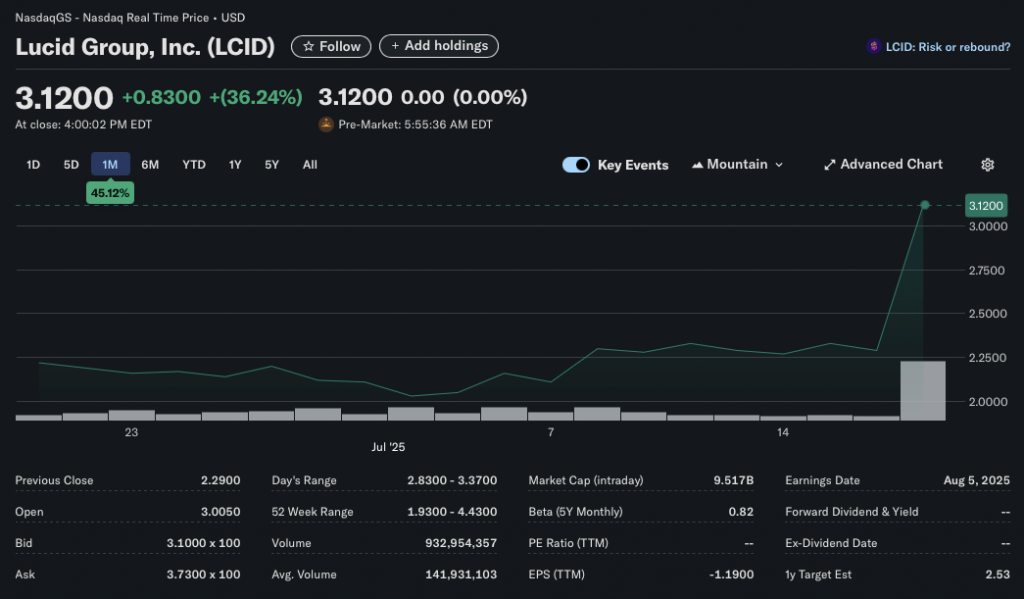
Task: Click the Jul '25 axis label
Action: tap(388, 447)
